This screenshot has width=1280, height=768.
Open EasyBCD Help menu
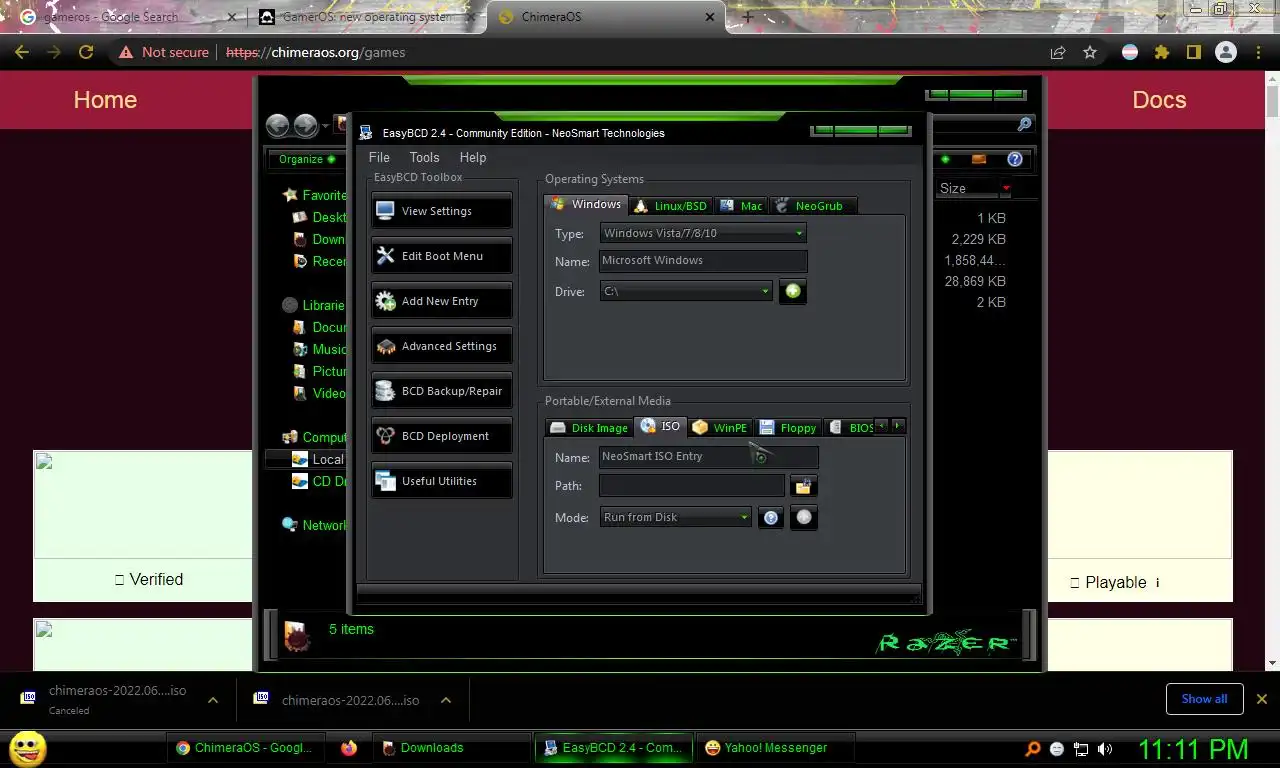coord(473,157)
